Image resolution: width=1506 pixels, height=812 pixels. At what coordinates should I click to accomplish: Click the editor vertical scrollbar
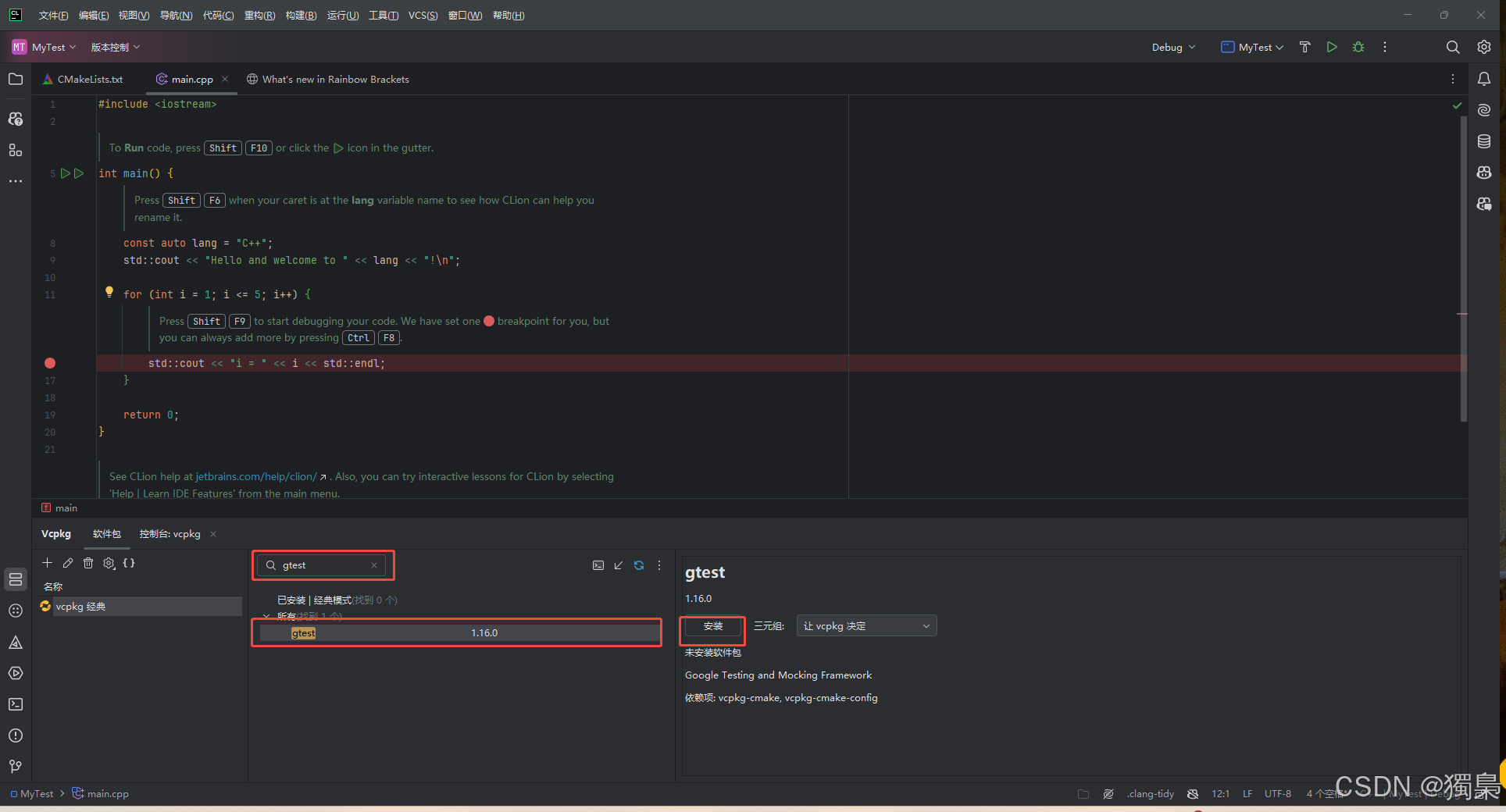click(x=1463, y=269)
